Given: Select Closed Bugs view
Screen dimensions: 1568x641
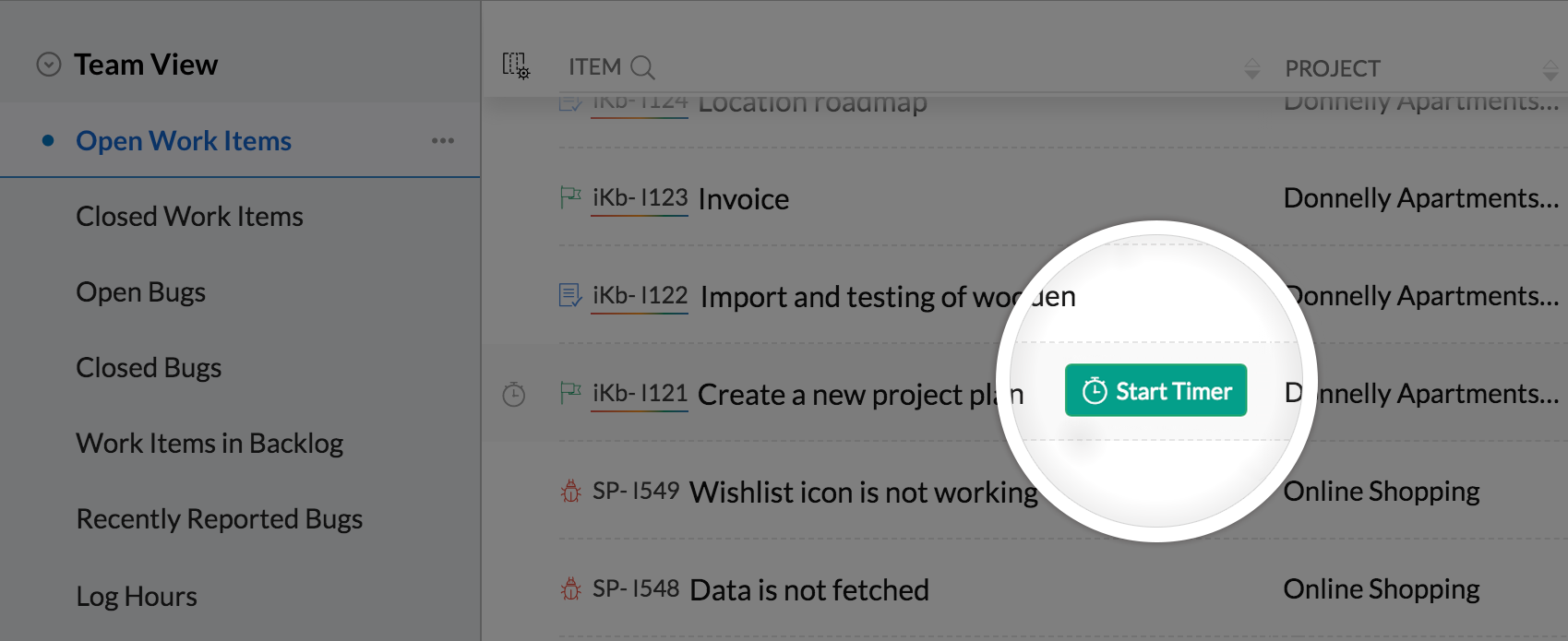Looking at the screenshot, I should click(149, 368).
